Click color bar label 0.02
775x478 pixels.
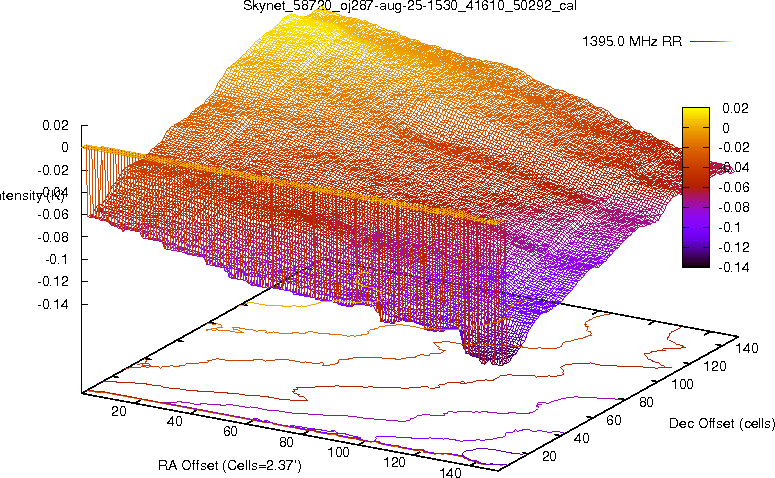coord(735,108)
